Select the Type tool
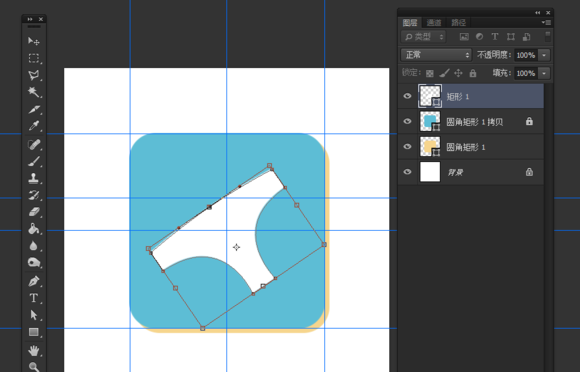This screenshot has width=580, height=372. [x=34, y=298]
